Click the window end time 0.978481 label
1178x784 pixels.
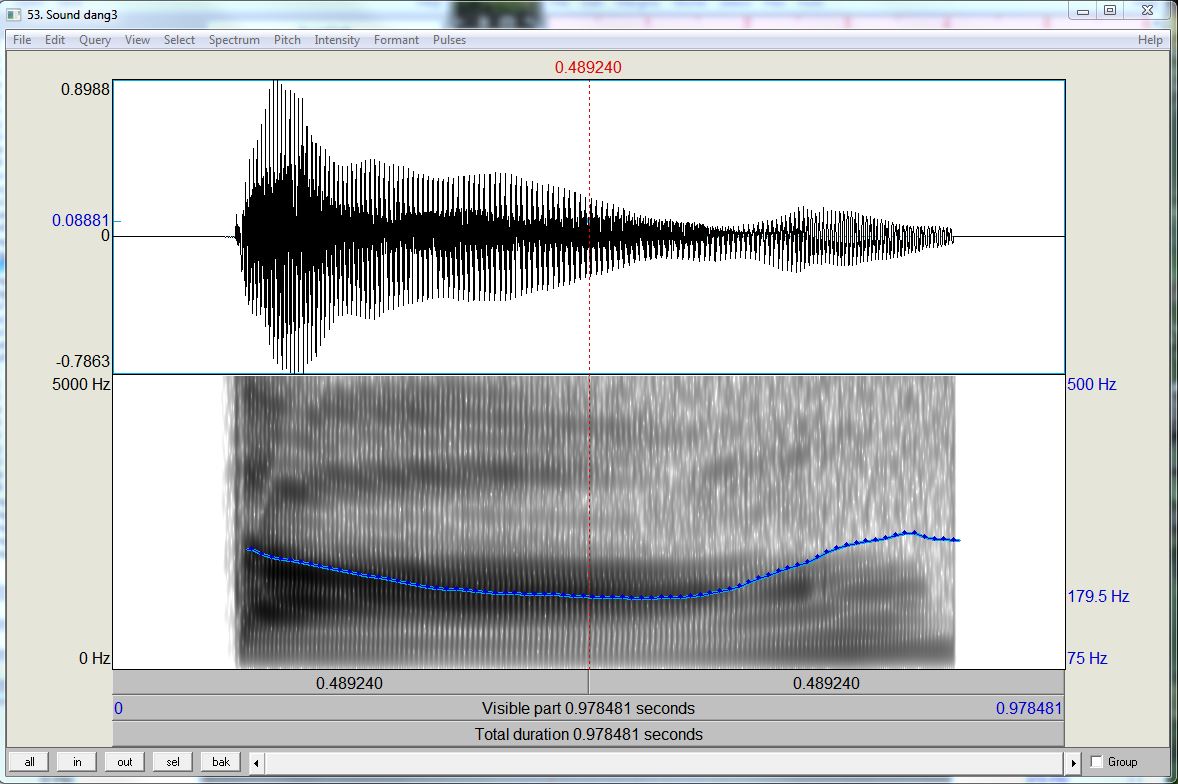pos(1028,708)
